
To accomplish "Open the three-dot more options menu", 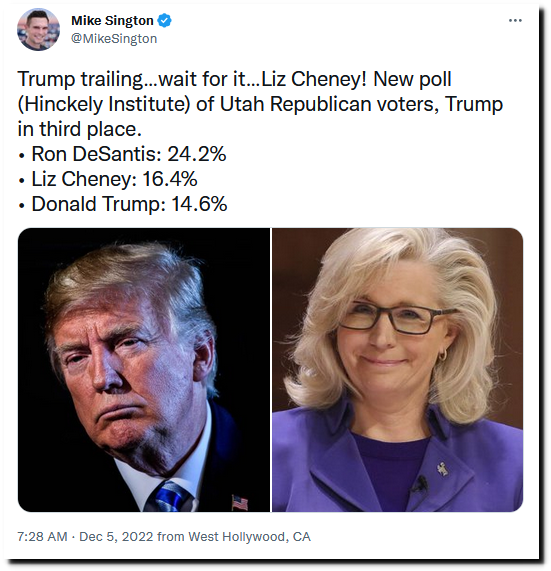I will pyautogui.click(x=515, y=20).
